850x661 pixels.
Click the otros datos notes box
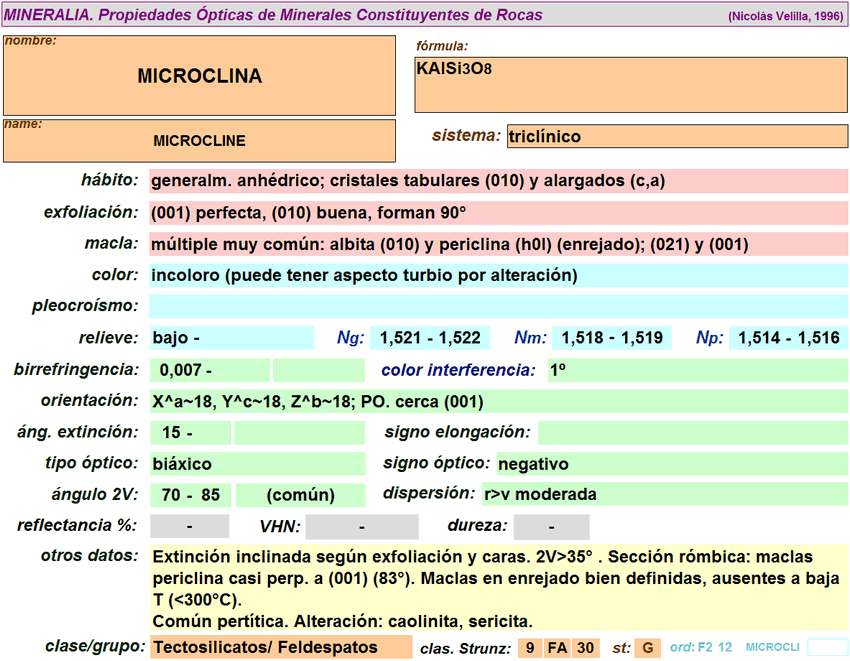tap(497, 588)
